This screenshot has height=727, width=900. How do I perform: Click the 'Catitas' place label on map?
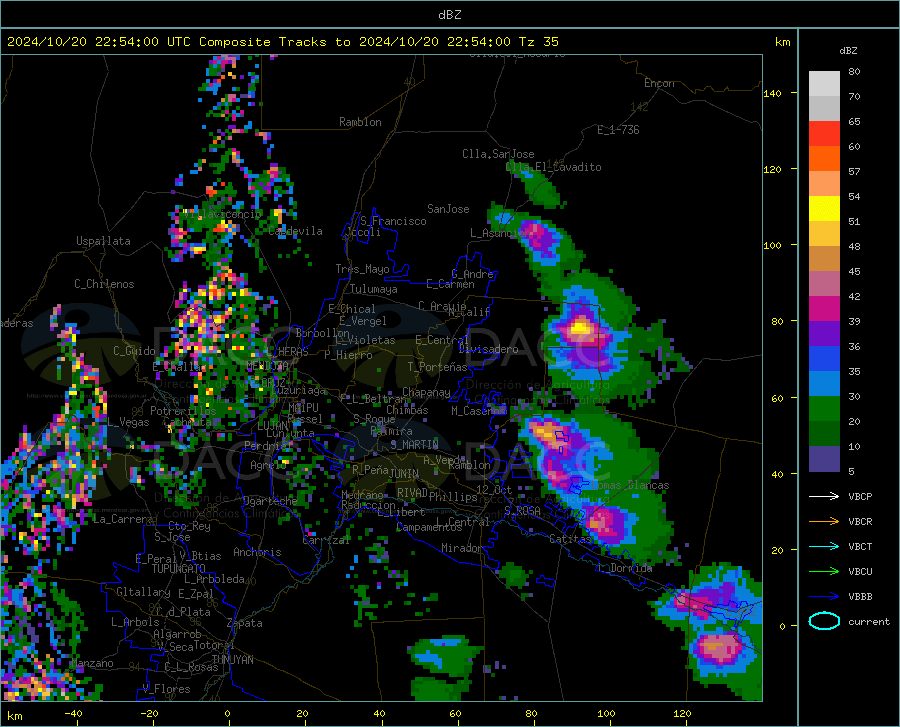click(x=570, y=539)
